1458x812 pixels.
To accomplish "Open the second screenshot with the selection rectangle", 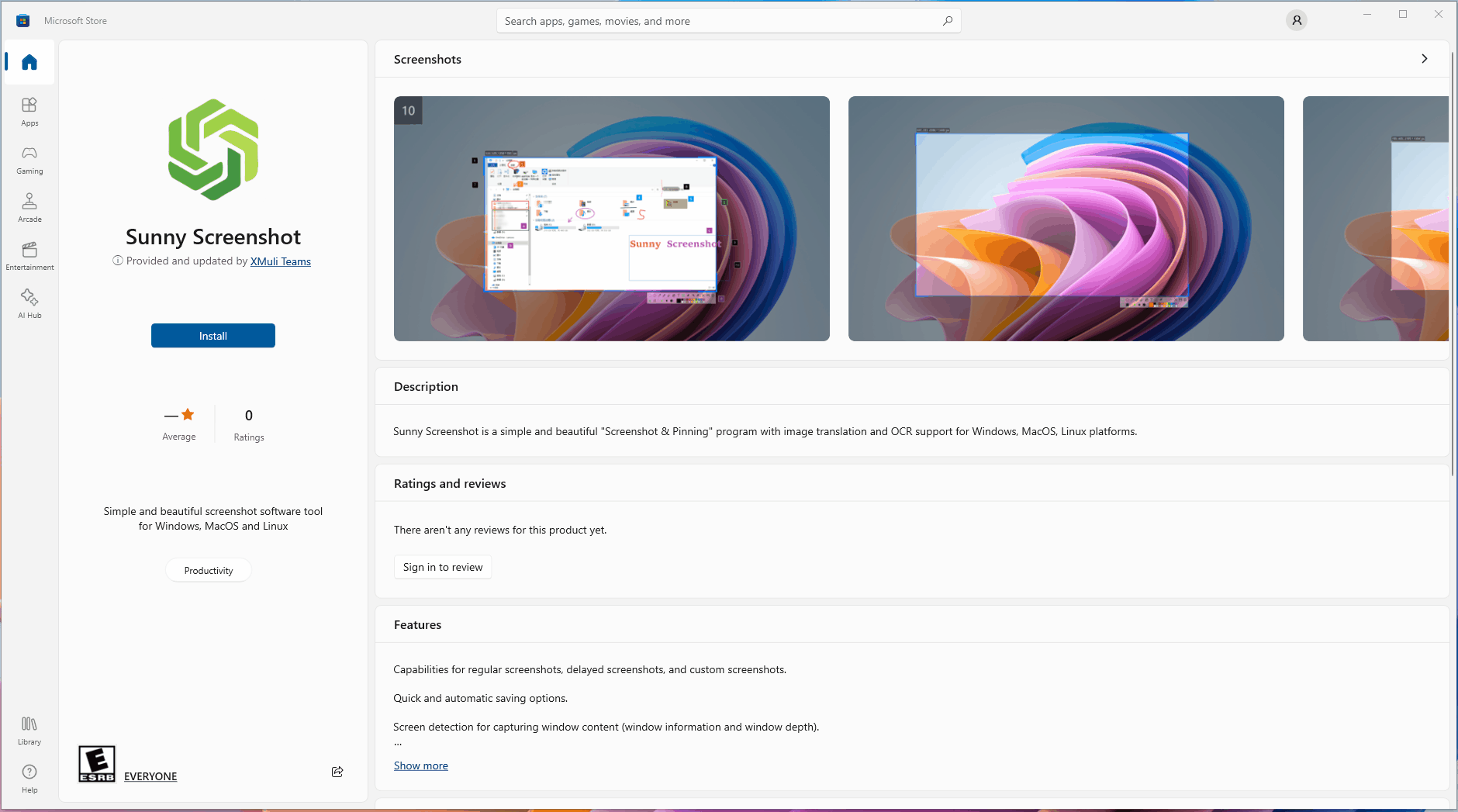I will point(1066,219).
